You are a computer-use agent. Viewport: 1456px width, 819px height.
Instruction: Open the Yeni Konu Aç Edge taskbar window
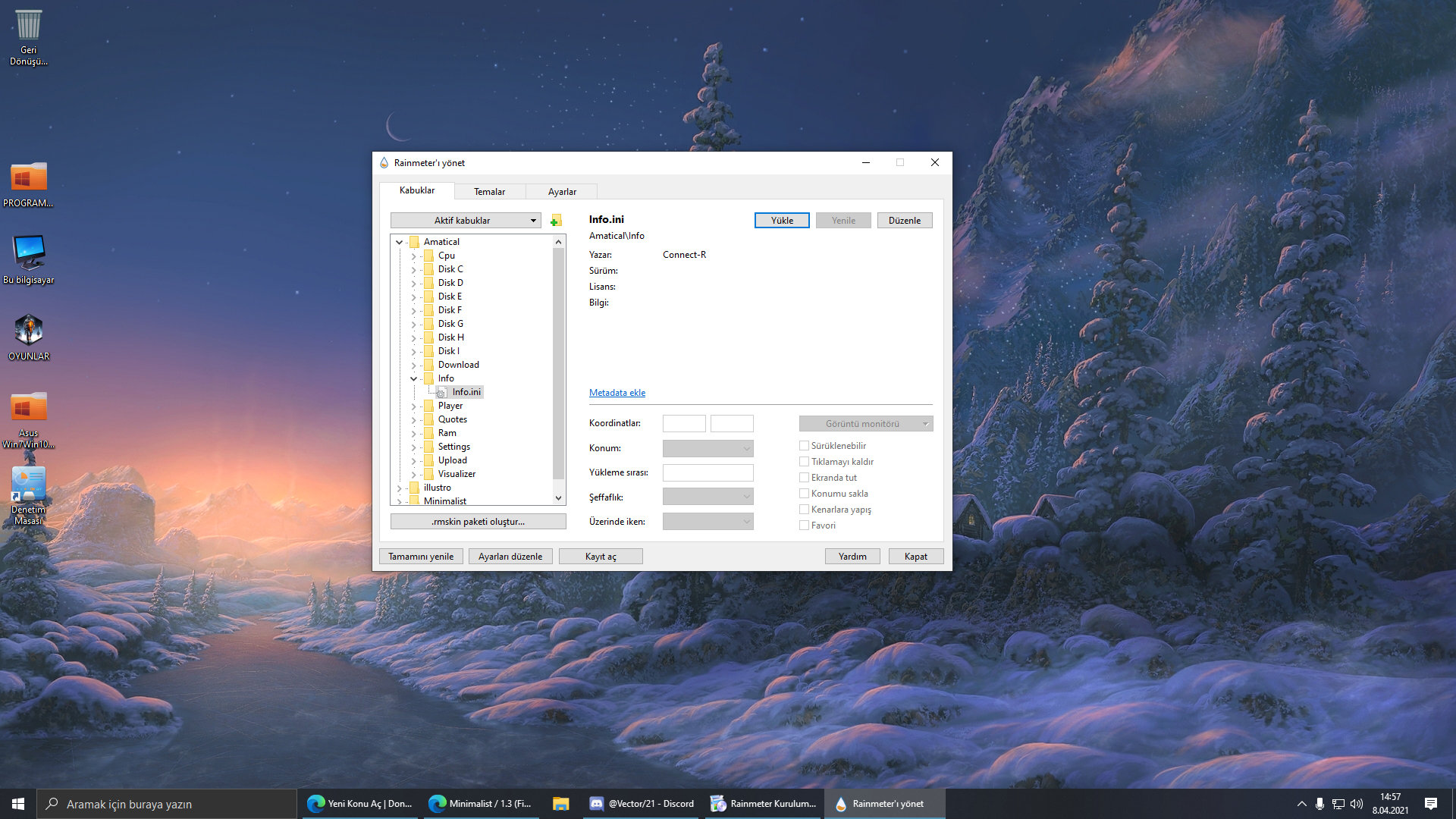[x=359, y=804]
